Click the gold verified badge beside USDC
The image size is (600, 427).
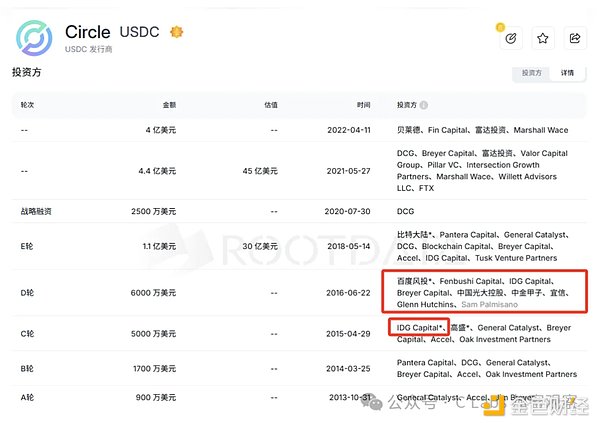pyautogui.click(x=178, y=32)
